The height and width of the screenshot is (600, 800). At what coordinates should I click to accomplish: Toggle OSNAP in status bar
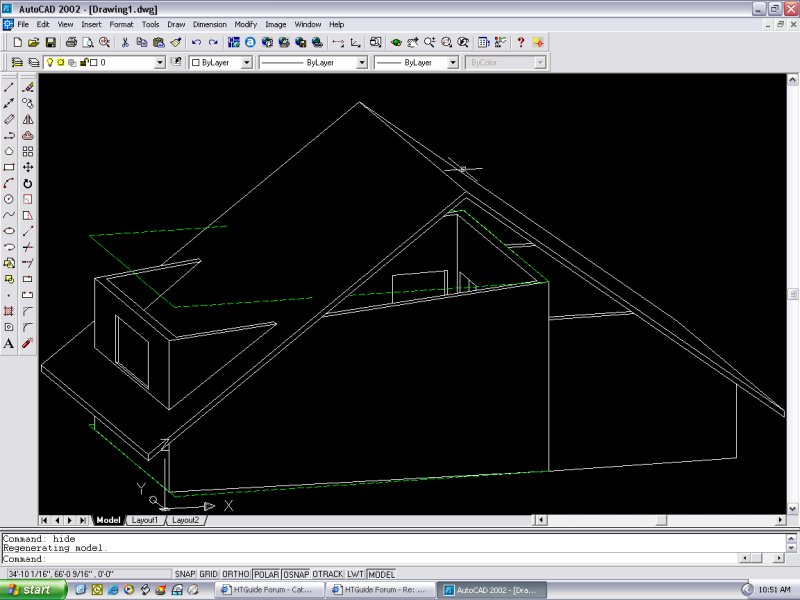296,574
